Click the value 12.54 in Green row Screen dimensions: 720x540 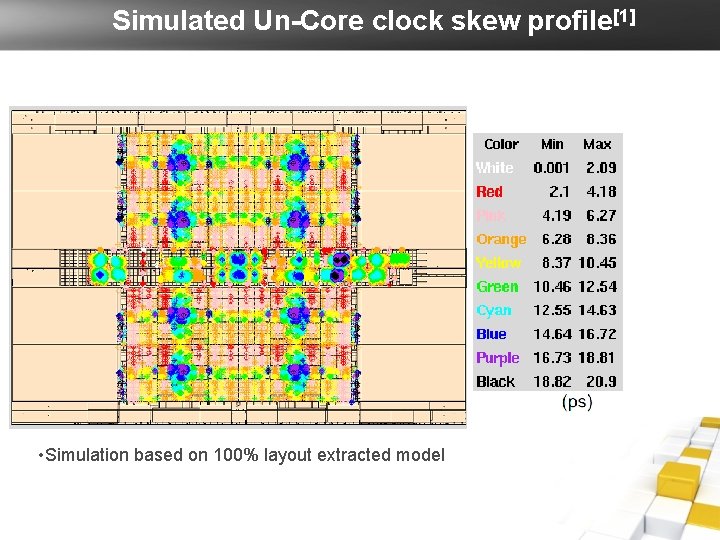coord(597,287)
